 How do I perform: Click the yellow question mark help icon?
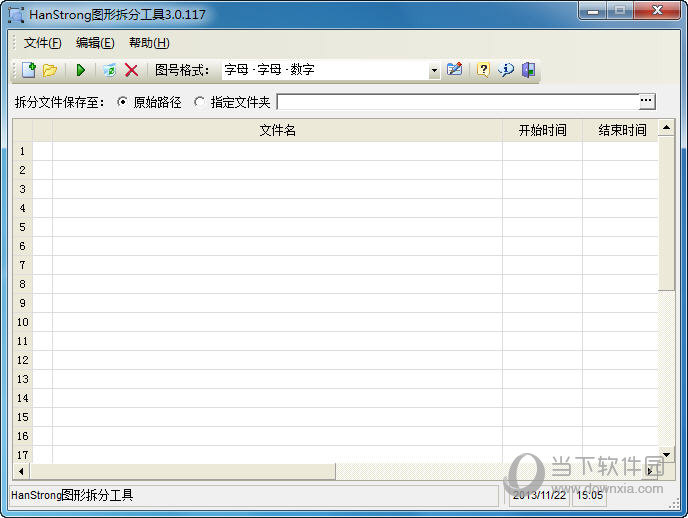pos(483,70)
